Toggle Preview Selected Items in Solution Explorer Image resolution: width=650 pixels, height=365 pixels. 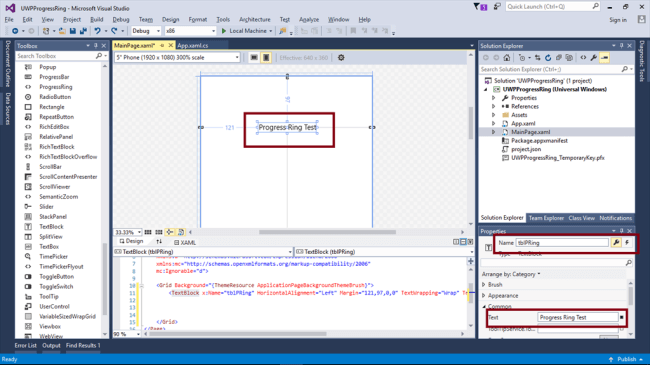[604, 58]
